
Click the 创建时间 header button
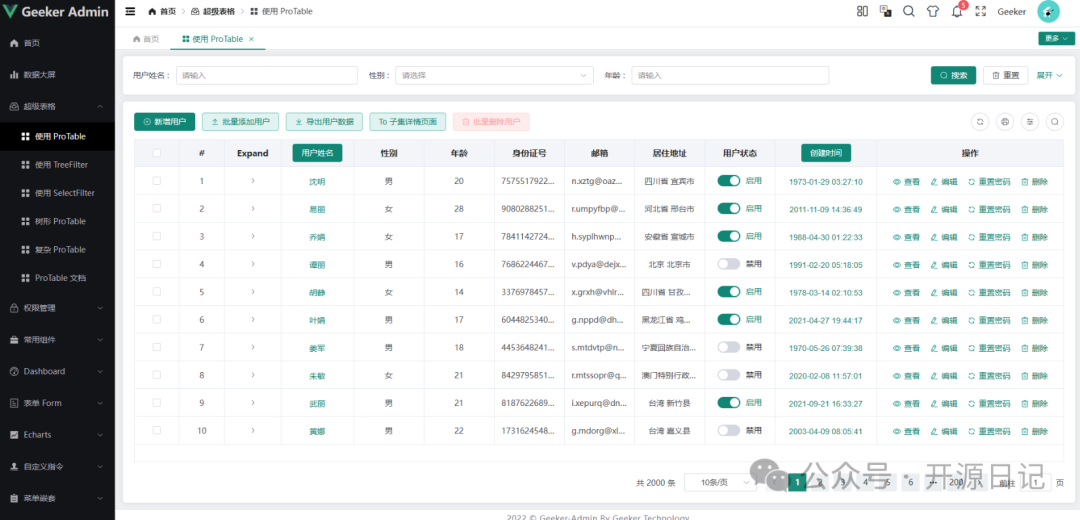point(826,153)
